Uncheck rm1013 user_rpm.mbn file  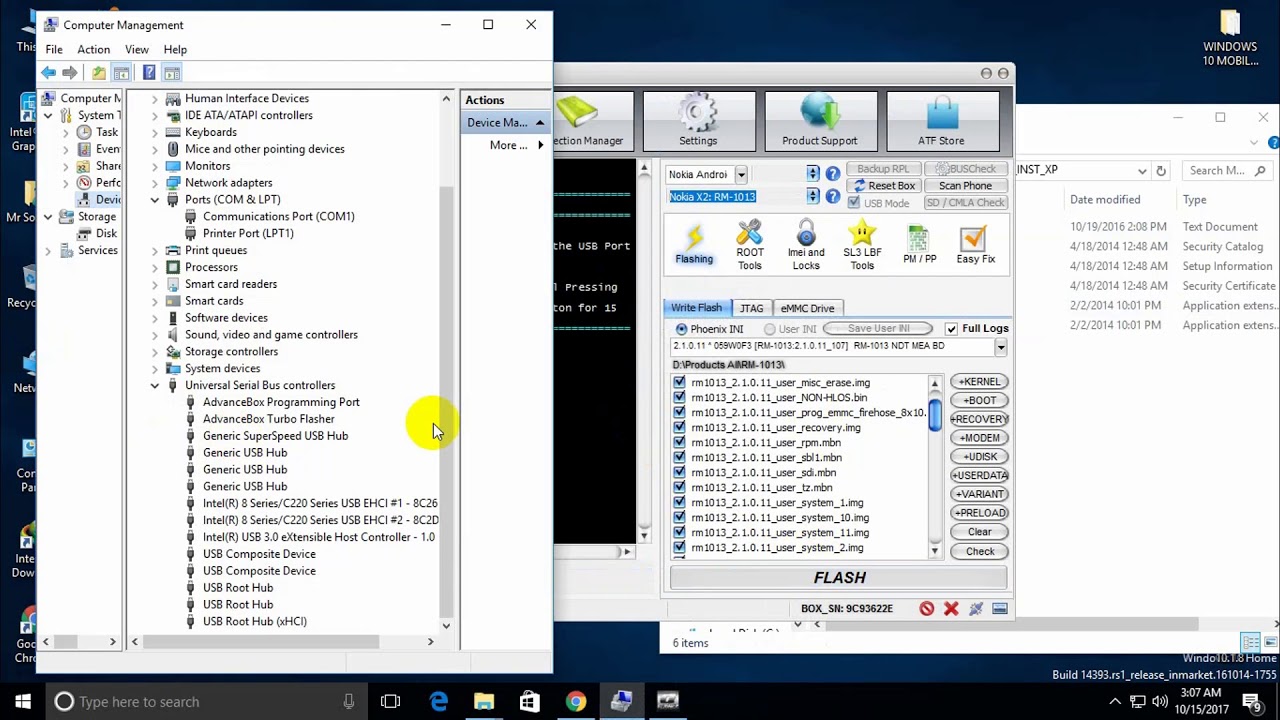(680, 443)
